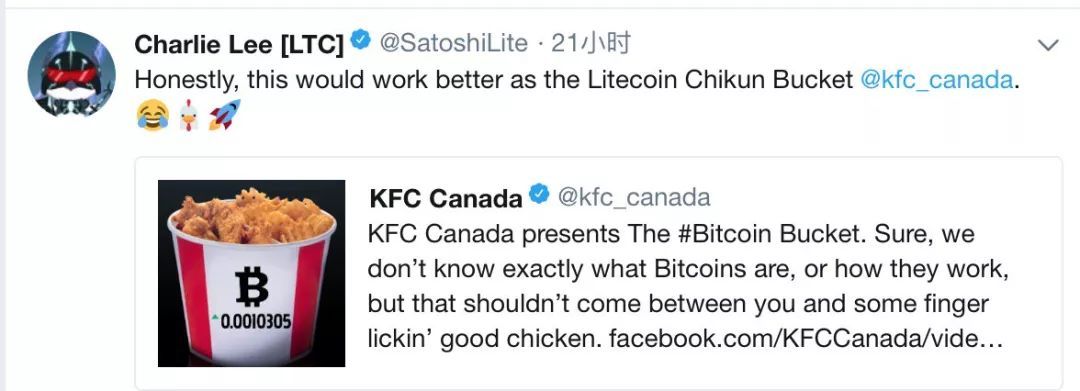Open Charlie Lee [LTC] display name
Screen dimensions: 1080x391
[239, 45]
